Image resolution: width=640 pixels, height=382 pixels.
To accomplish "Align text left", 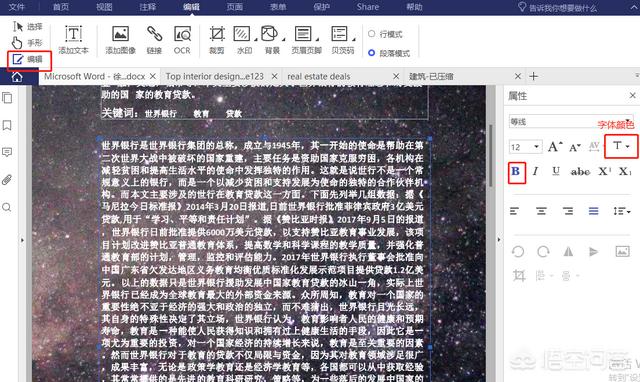I will click(x=515, y=211).
